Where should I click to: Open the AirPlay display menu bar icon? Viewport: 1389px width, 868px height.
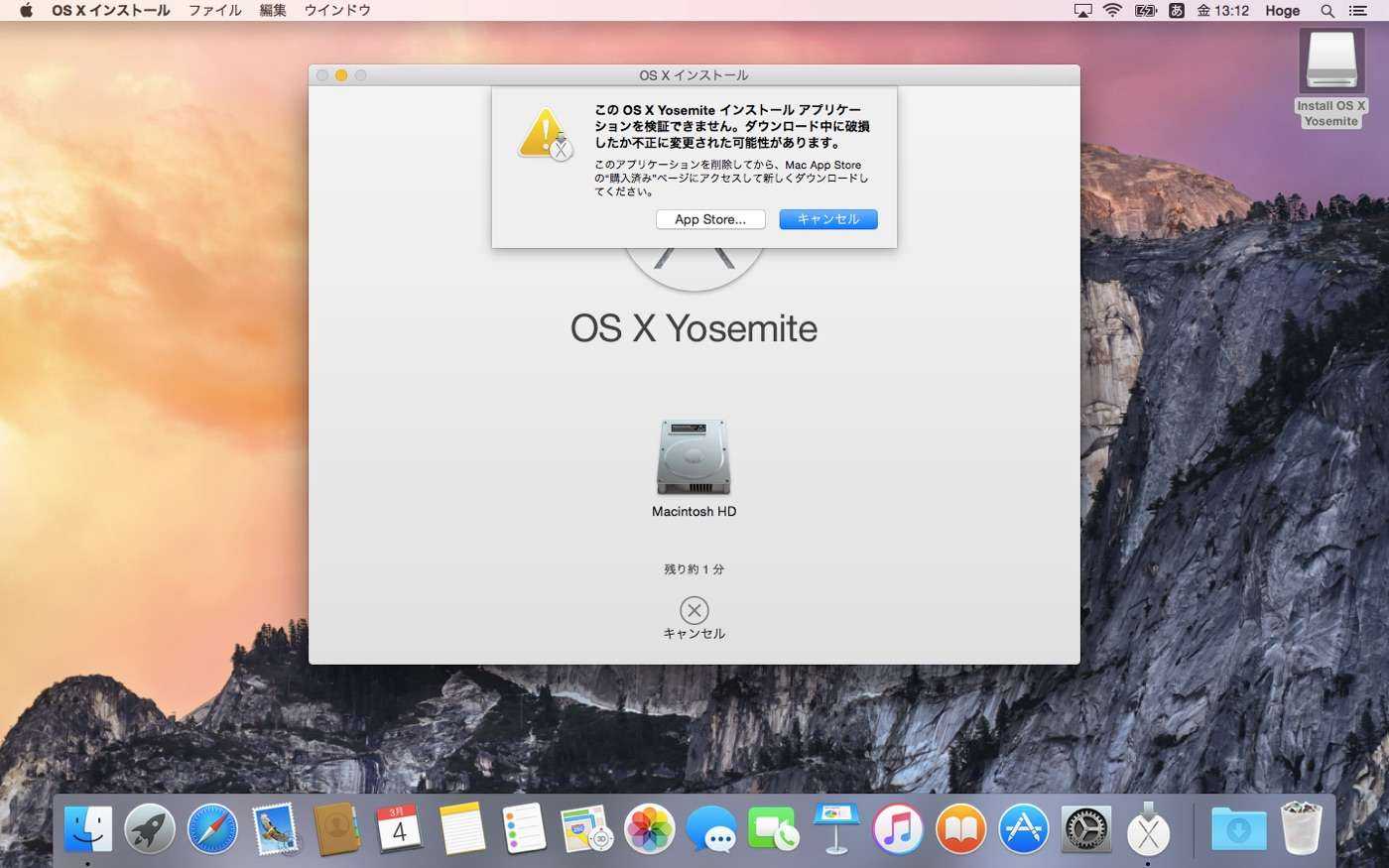1082,11
